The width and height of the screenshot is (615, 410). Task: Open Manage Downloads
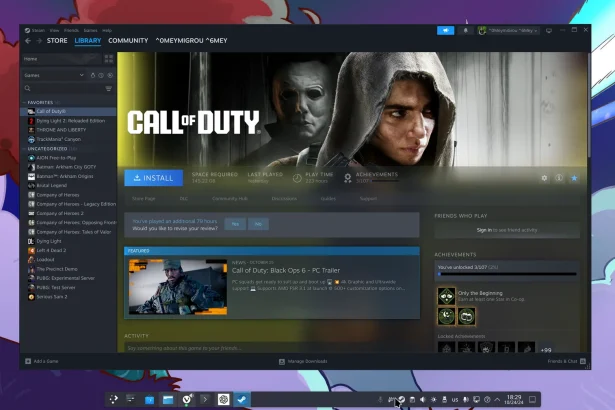pos(303,361)
